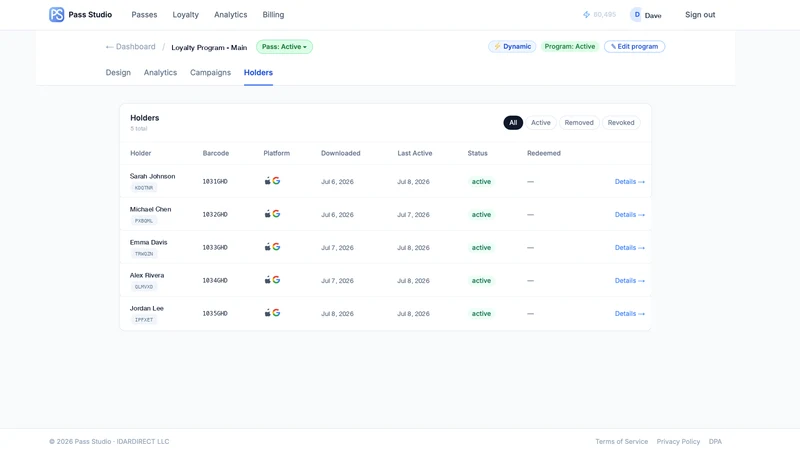Click barcode 1033GHD
Image resolution: width=800 pixels, height=450 pixels.
coord(215,247)
